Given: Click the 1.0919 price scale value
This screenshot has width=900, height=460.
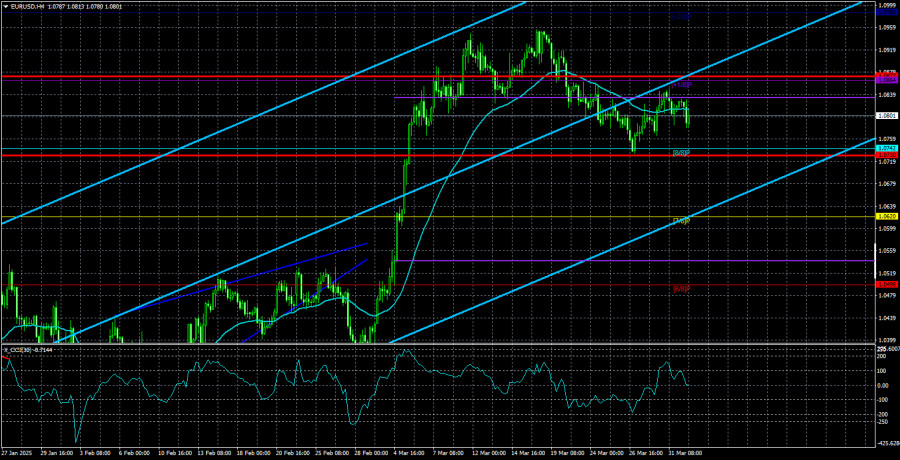Looking at the screenshot, I should (887, 49).
